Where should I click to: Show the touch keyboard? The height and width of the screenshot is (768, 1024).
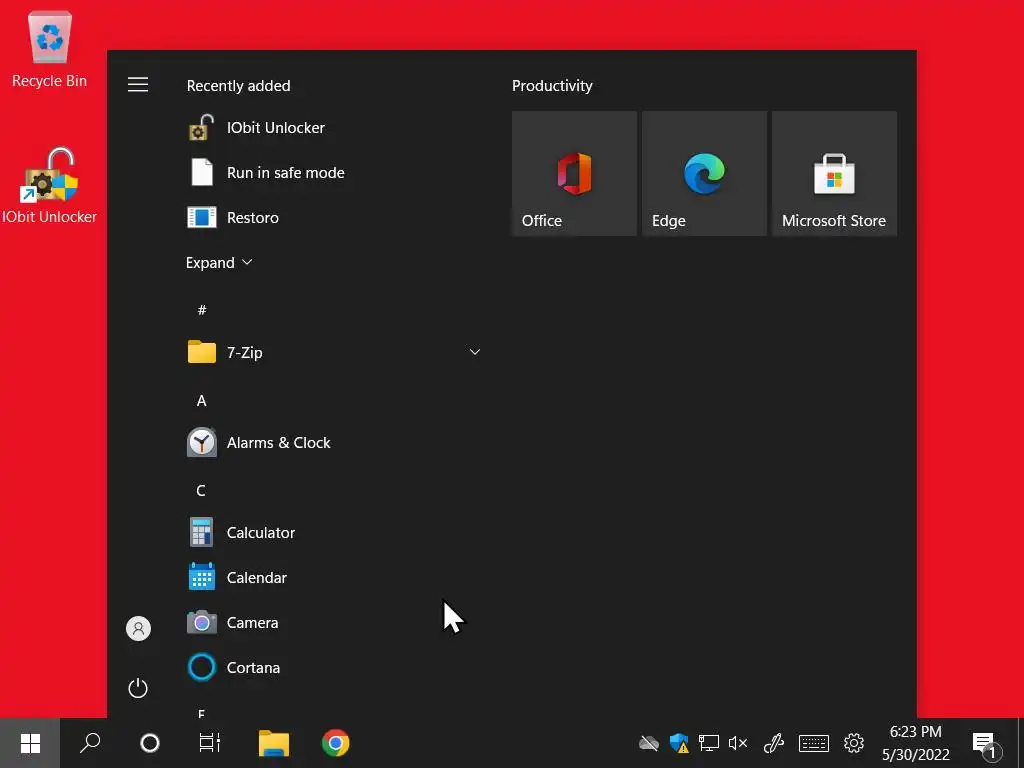point(814,743)
